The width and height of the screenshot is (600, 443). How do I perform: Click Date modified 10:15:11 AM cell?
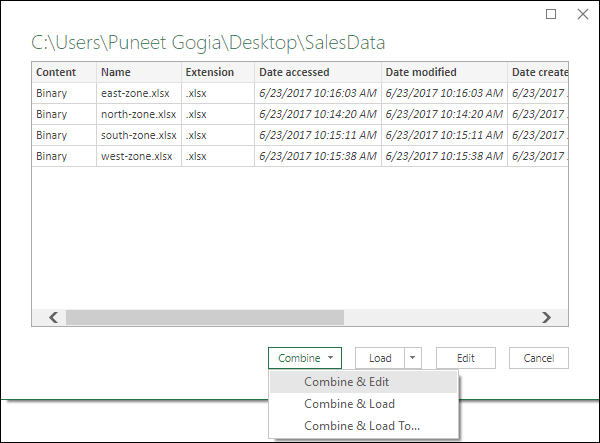444,135
